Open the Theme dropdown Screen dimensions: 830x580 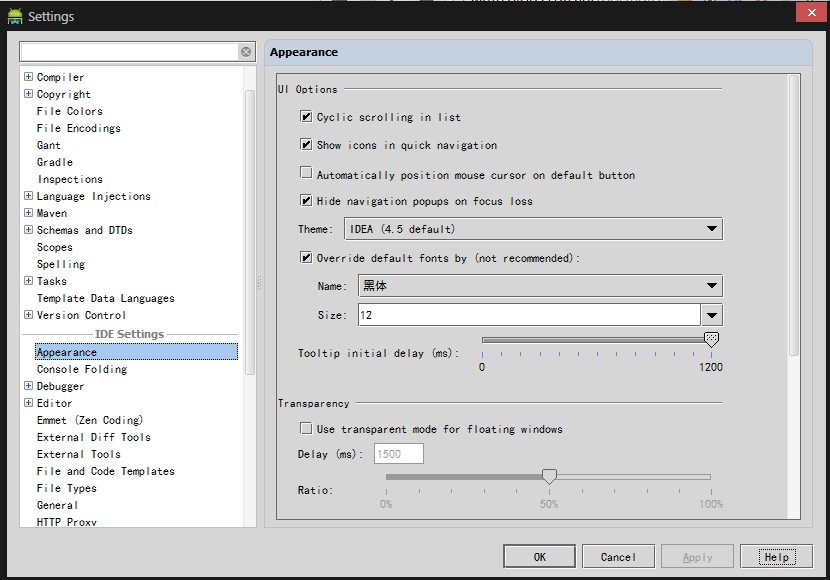point(533,229)
